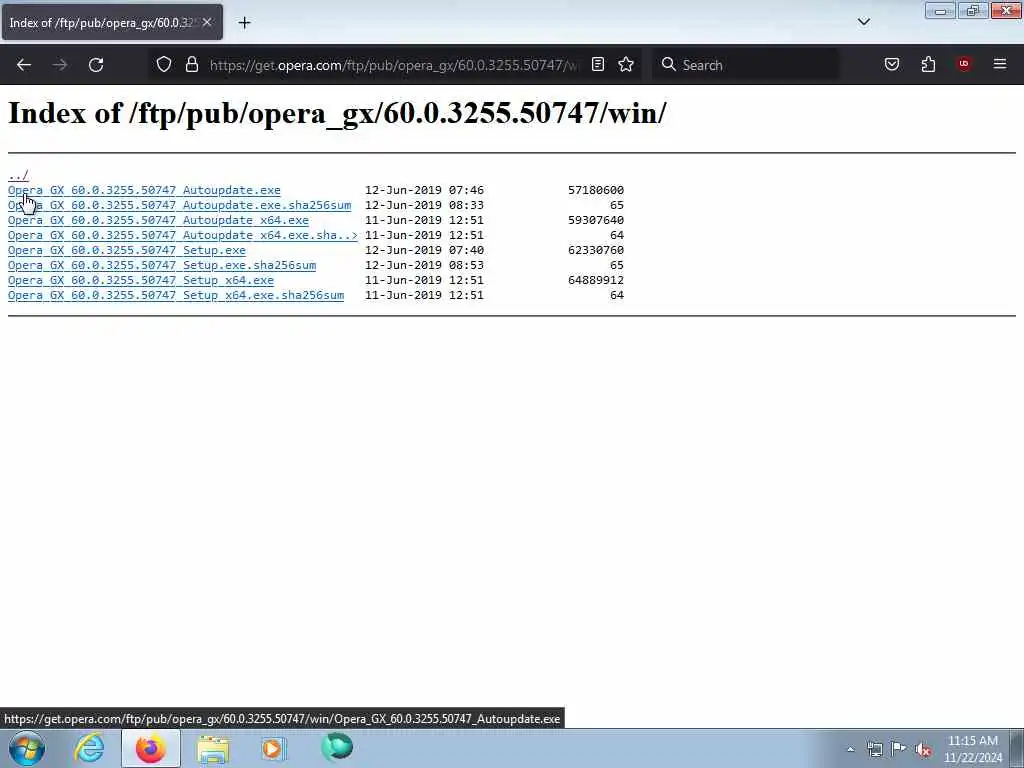The width and height of the screenshot is (1024, 768).
Task: Open the tracking protection shield
Action: 164,65
